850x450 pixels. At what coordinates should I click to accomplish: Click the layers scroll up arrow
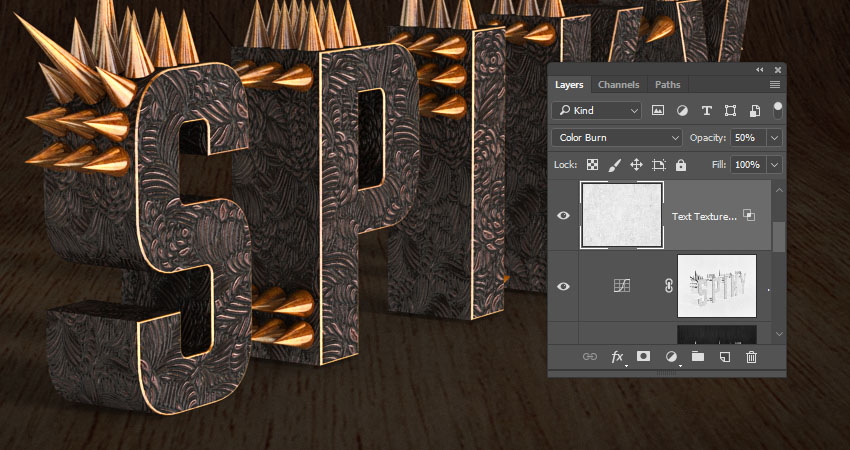coord(779,190)
